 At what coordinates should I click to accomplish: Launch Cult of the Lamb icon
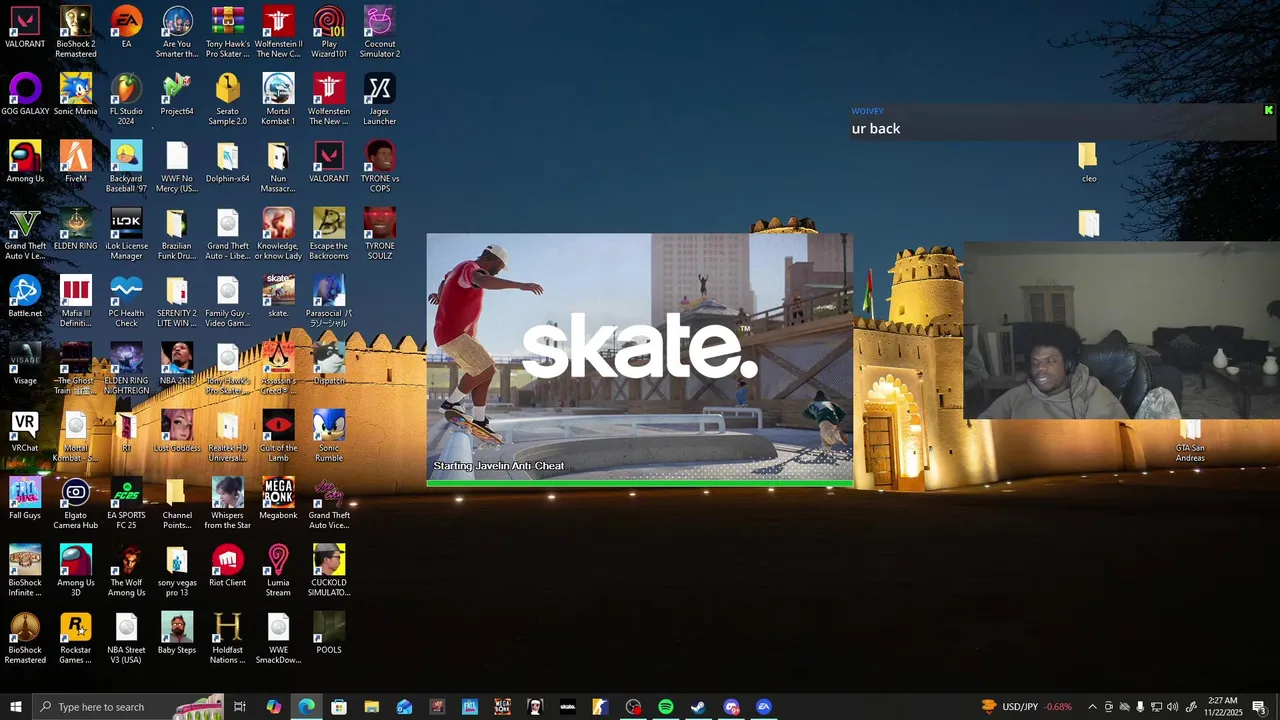pyautogui.click(x=278, y=434)
